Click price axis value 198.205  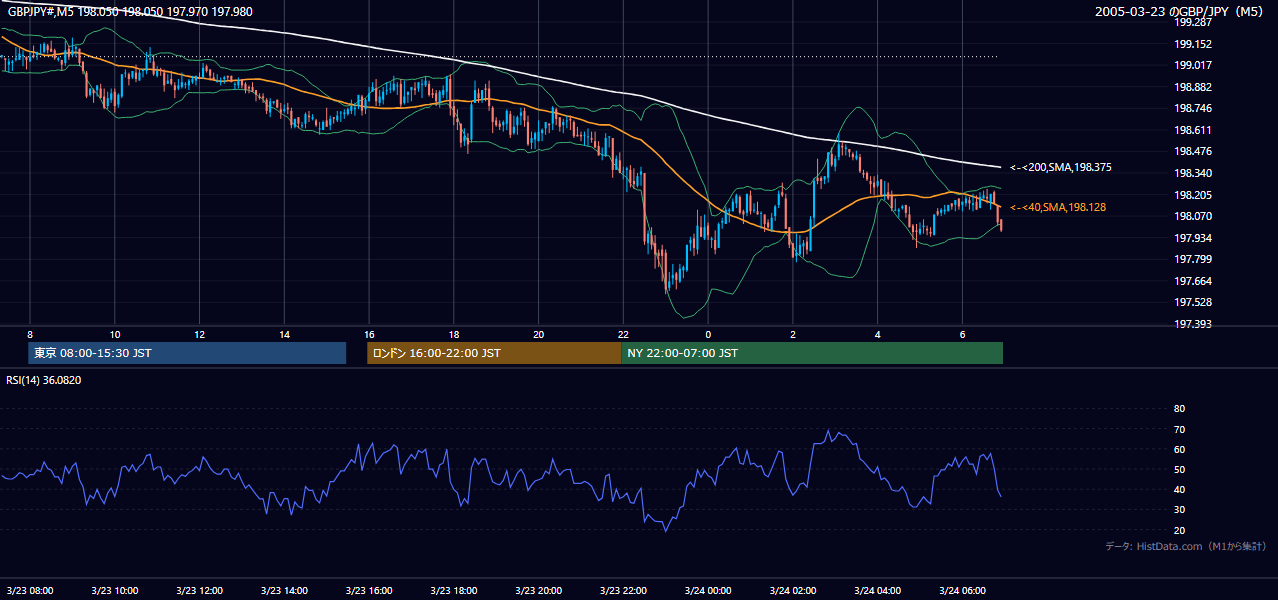click(x=1194, y=195)
